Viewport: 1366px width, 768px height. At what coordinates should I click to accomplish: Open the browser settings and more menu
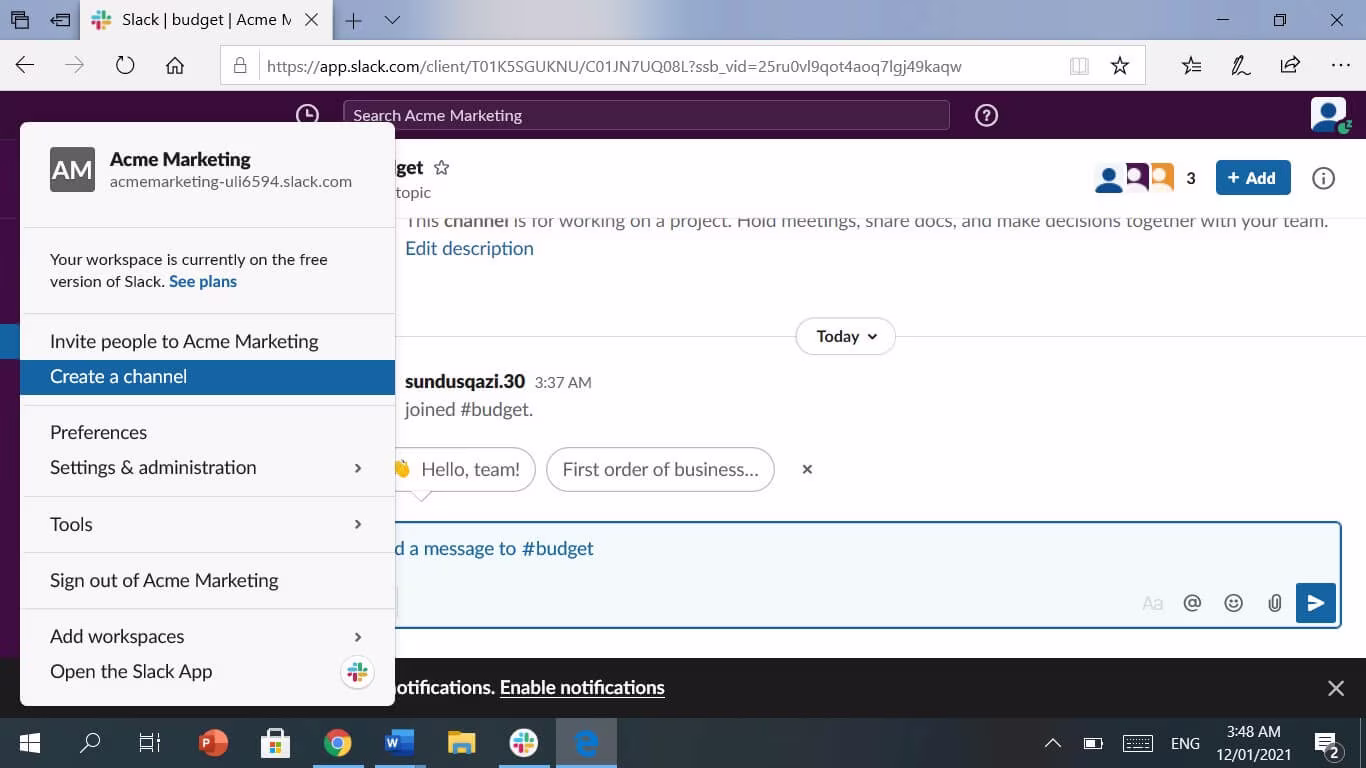pos(1341,66)
